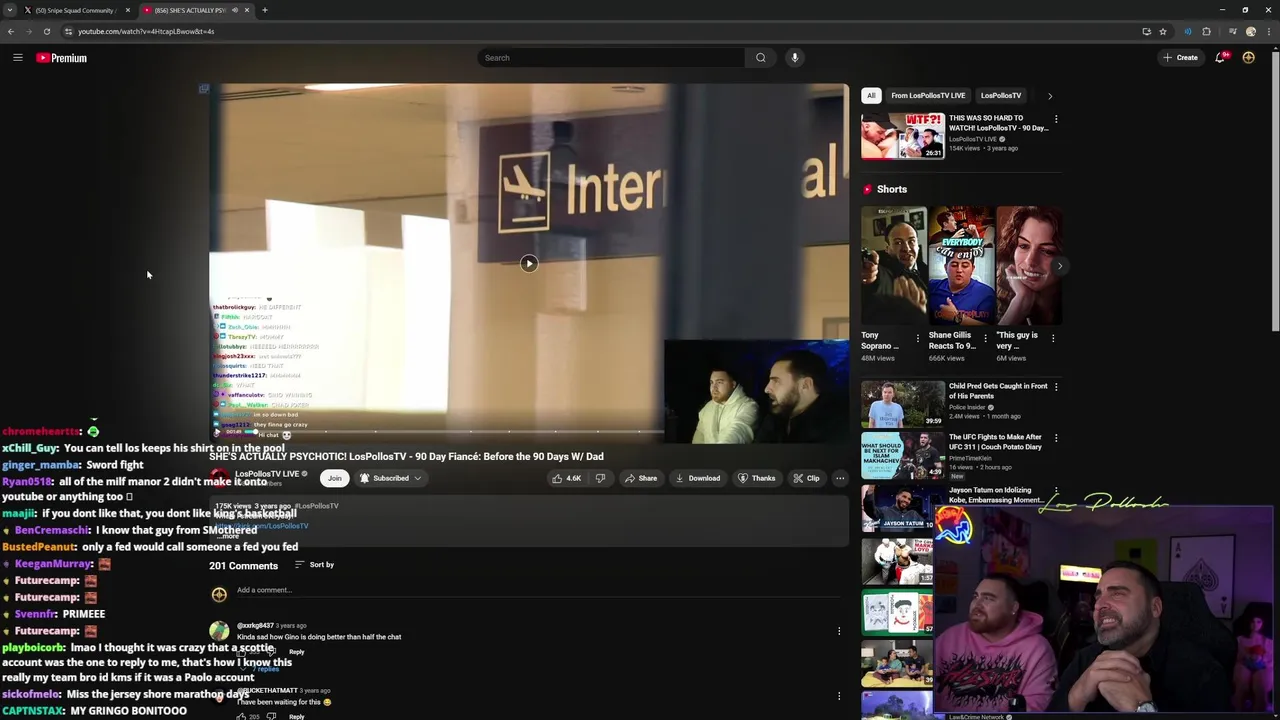Click the search magnifier button

(x=760, y=58)
